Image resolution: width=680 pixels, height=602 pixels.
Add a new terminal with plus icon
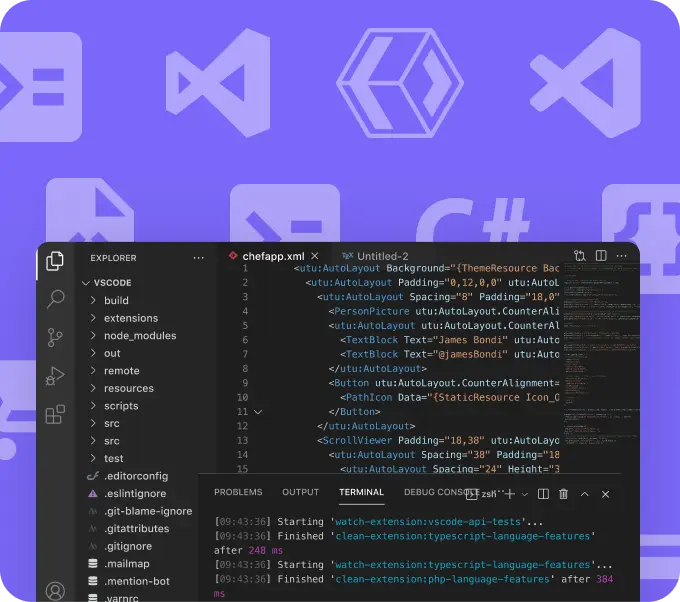510,494
